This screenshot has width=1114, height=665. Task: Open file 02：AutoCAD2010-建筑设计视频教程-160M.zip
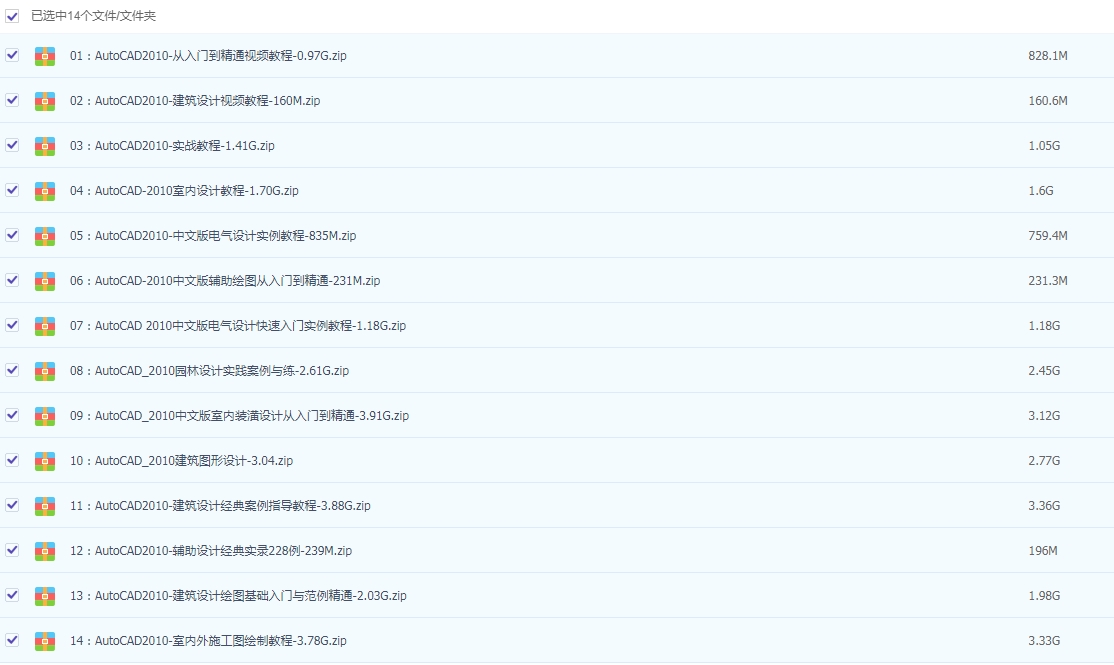[195, 101]
